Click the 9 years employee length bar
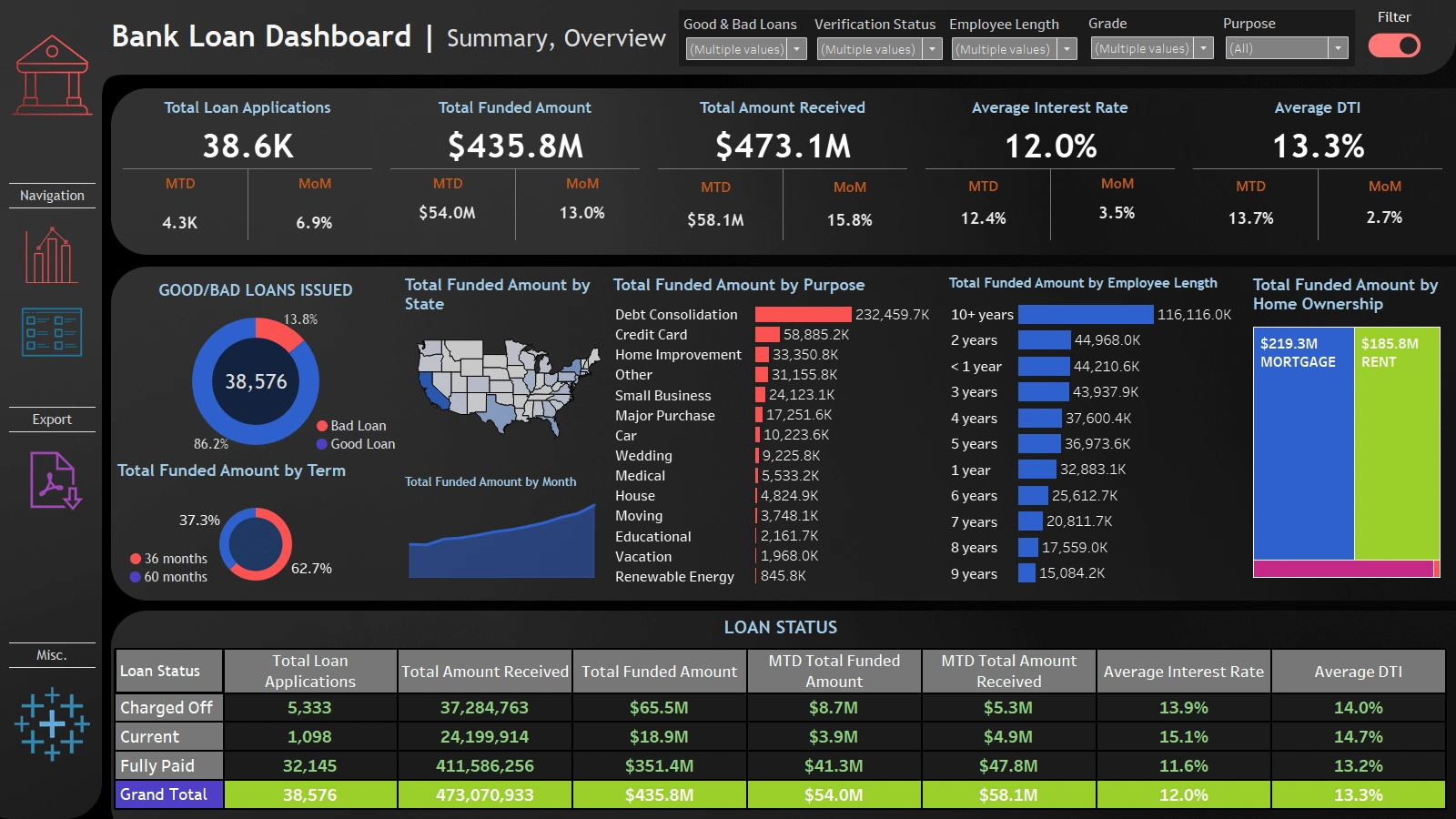Viewport: 1456px width, 819px height. pos(1026,573)
